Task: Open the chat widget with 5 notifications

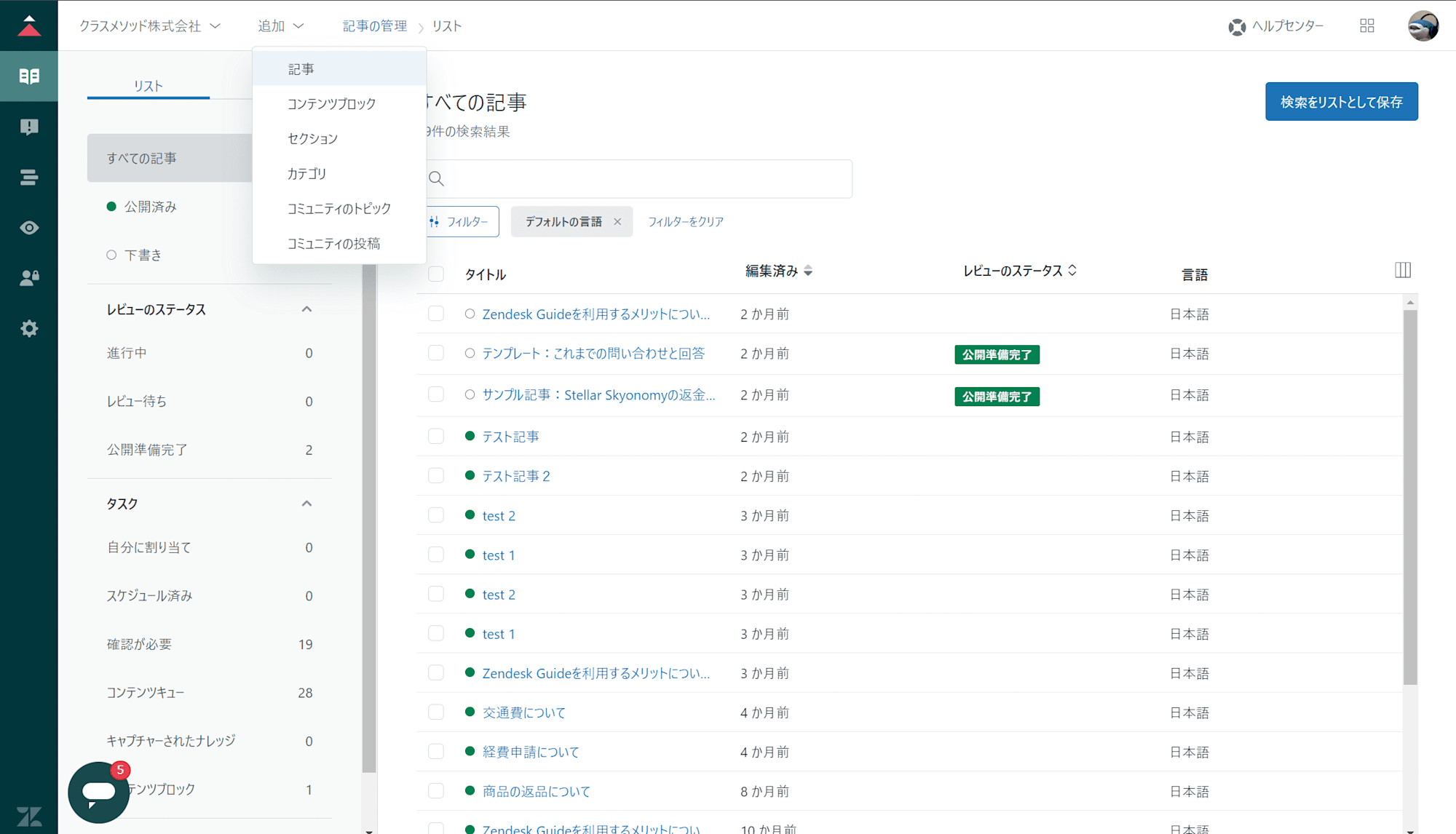Action: 98,793
